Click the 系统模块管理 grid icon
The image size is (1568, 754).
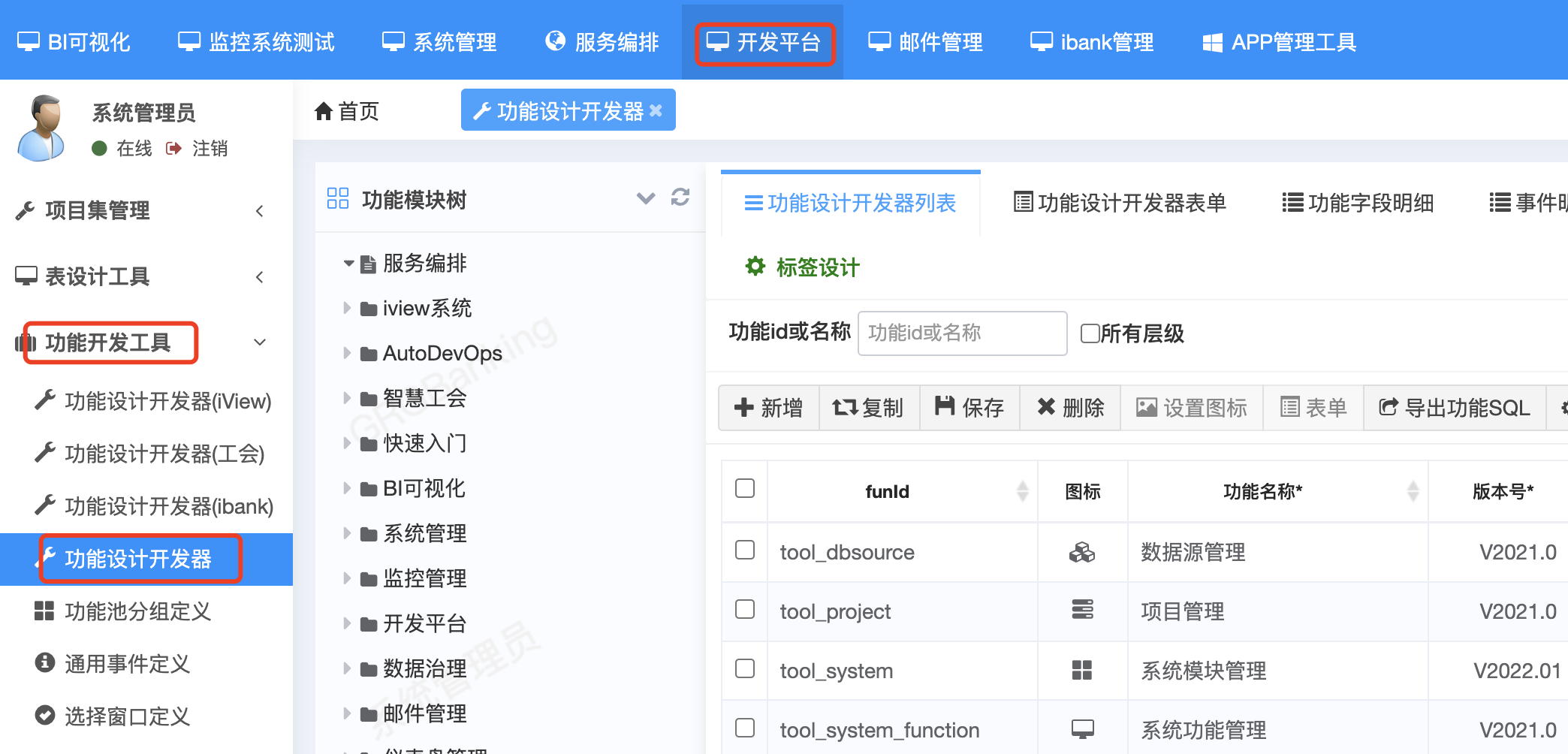coord(1082,670)
